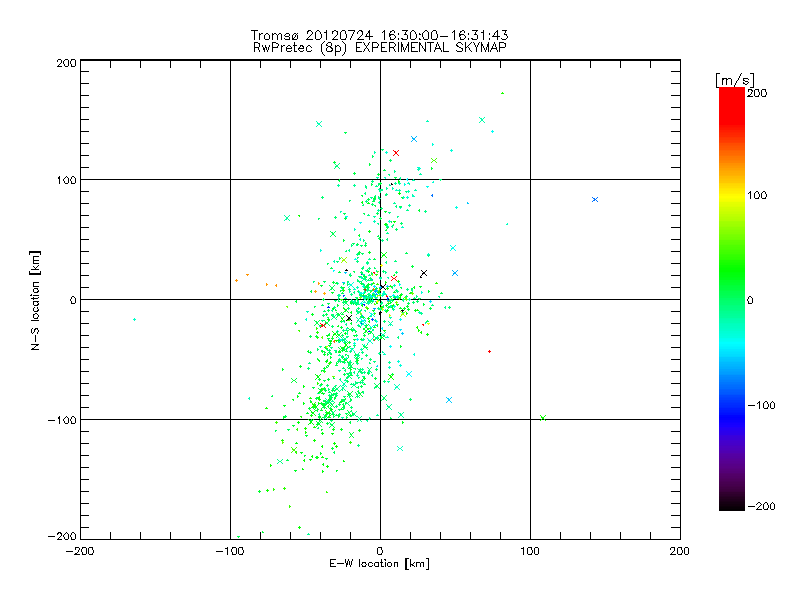Click the colorbar tick label '-100'
Image resolution: width=800 pixels, height=600 pixels.
761,406
